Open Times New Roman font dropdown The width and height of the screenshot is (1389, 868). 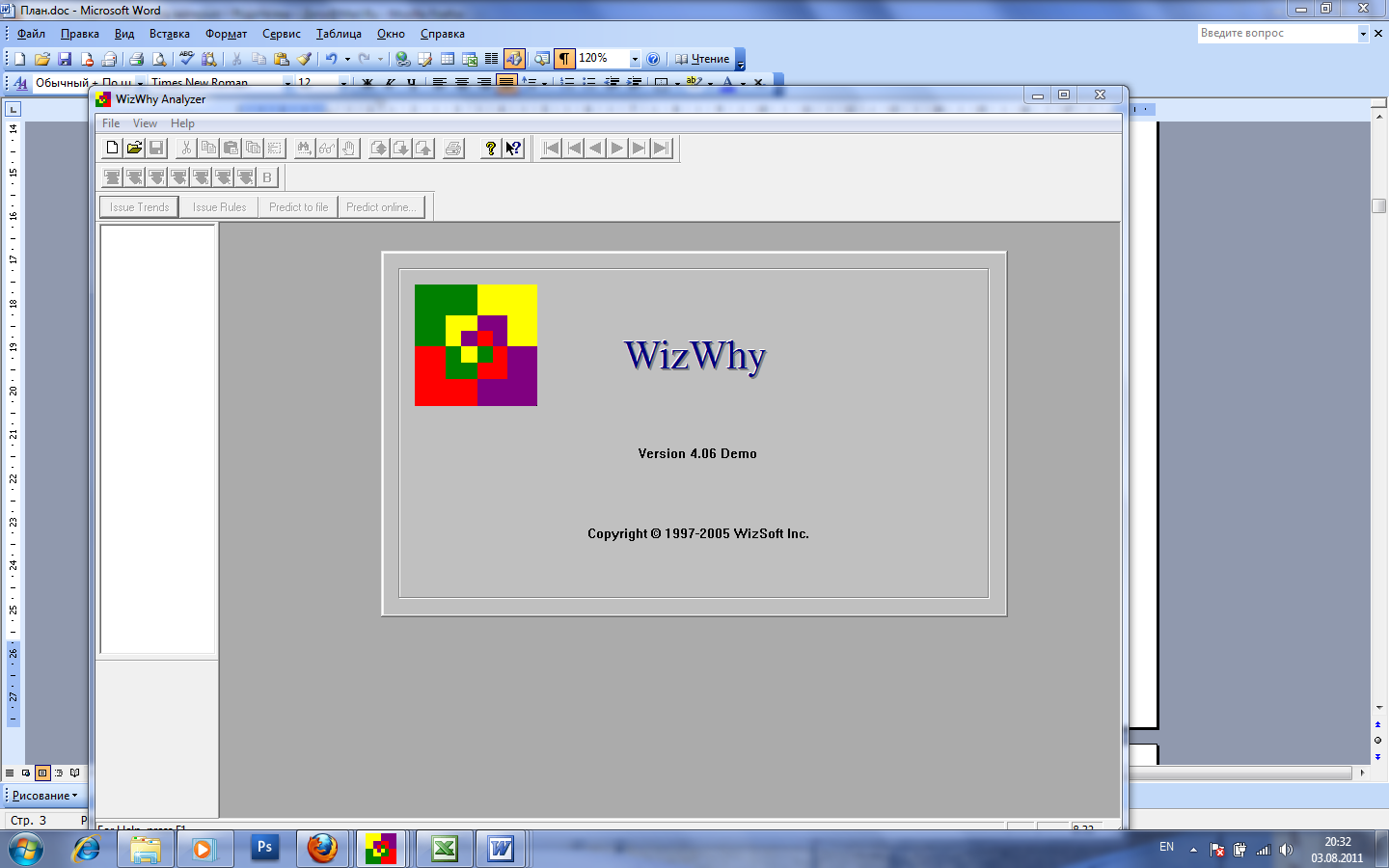(287, 83)
